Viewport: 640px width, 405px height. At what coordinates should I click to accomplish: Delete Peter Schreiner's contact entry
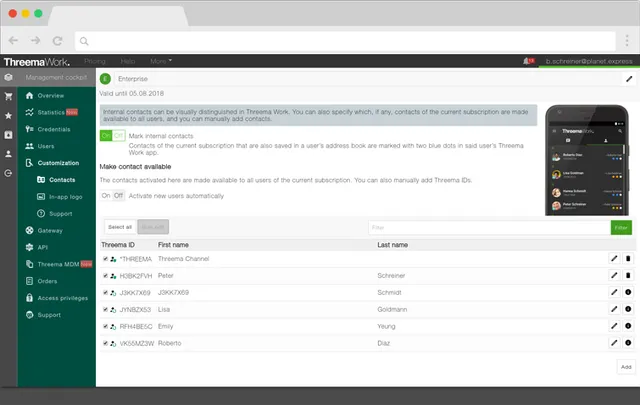click(628, 276)
